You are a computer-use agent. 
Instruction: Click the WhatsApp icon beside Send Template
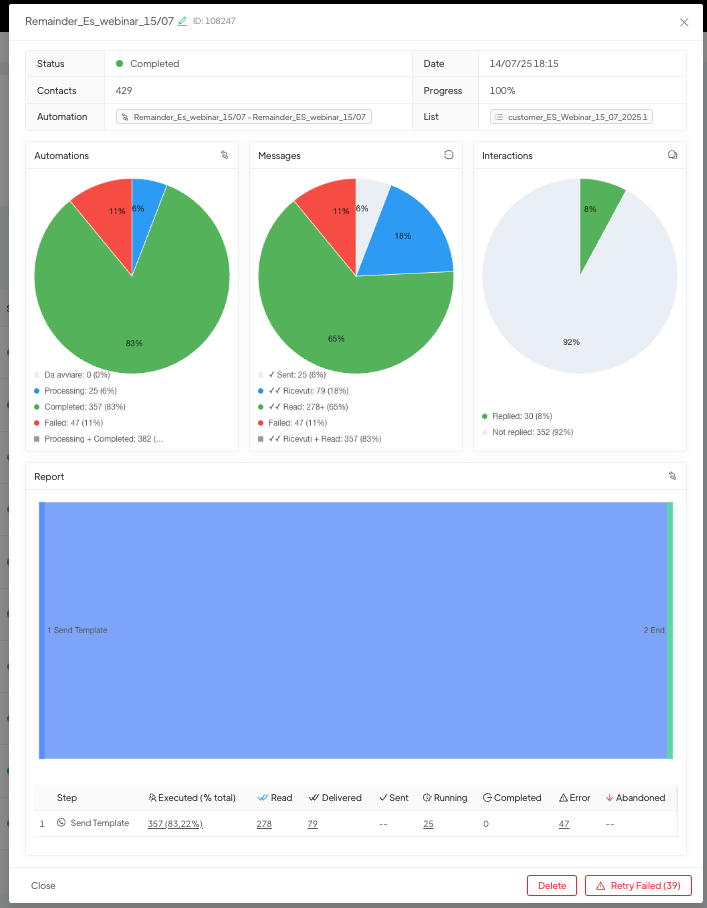click(x=61, y=823)
